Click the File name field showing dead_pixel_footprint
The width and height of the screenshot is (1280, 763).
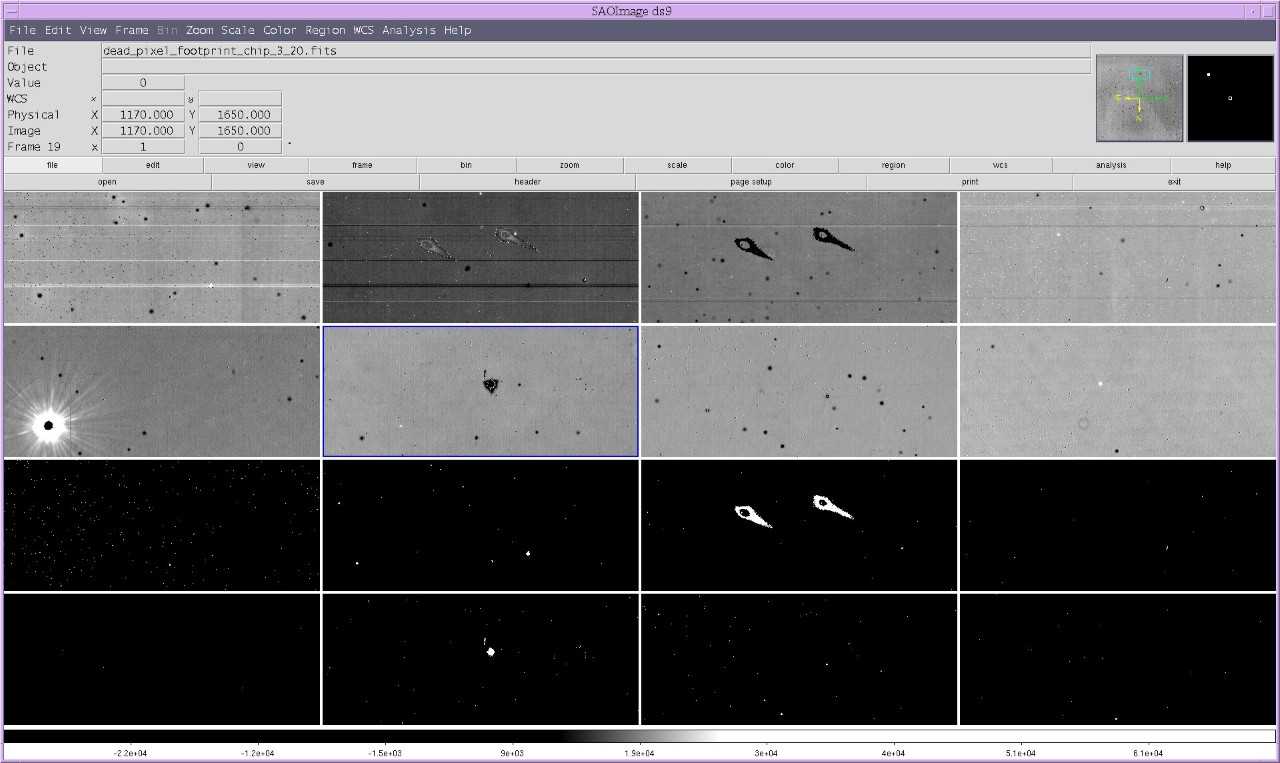tap(595, 50)
